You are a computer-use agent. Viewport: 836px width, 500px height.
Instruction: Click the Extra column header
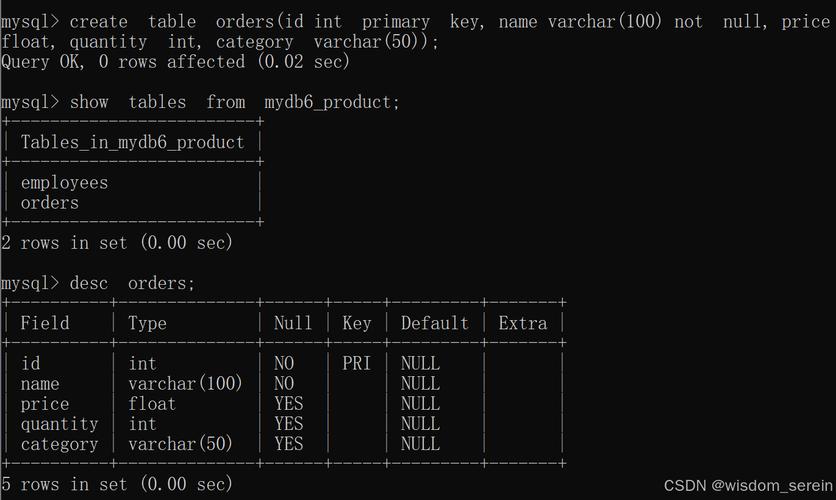pyautogui.click(x=523, y=323)
